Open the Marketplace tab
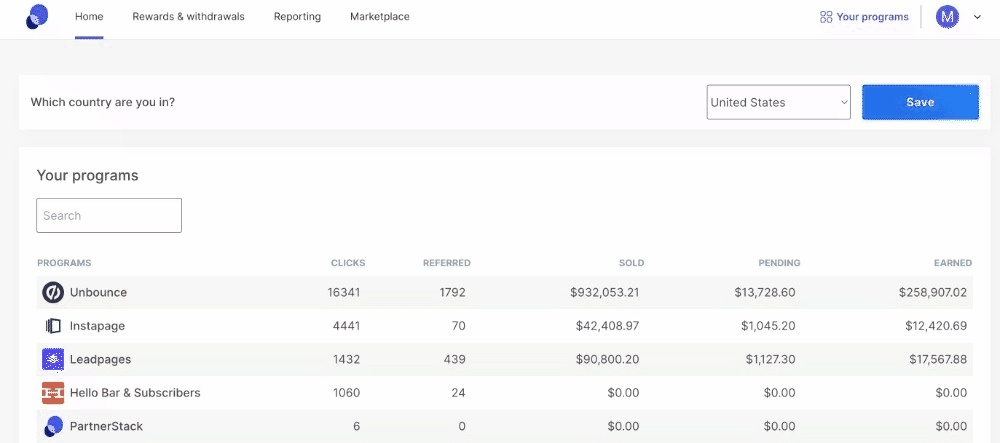 379,17
